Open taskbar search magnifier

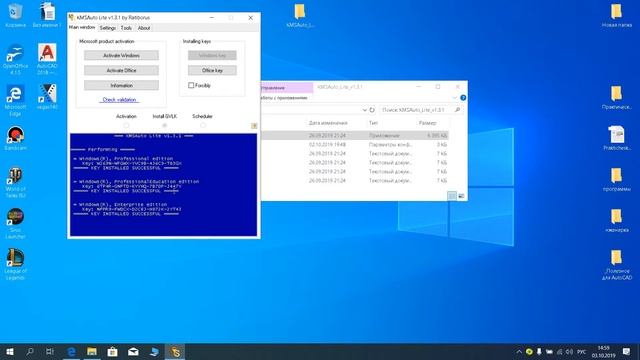(30, 351)
